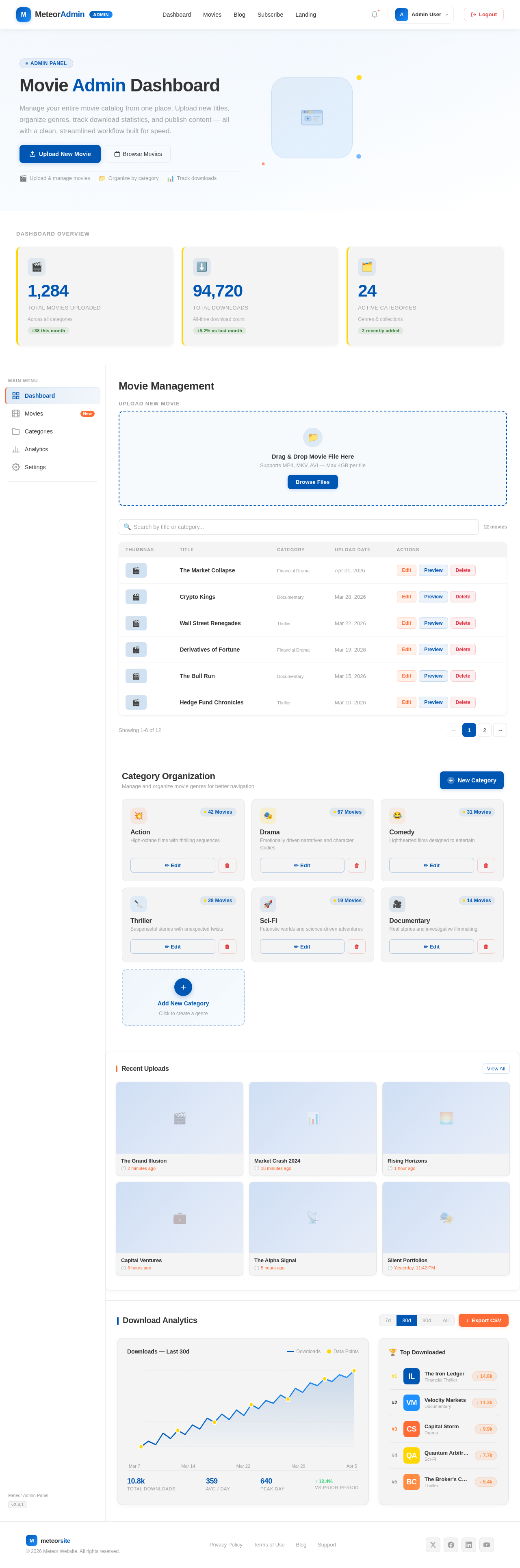
Task: Delete the Drama category via trash icon
Action: coord(357,866)
